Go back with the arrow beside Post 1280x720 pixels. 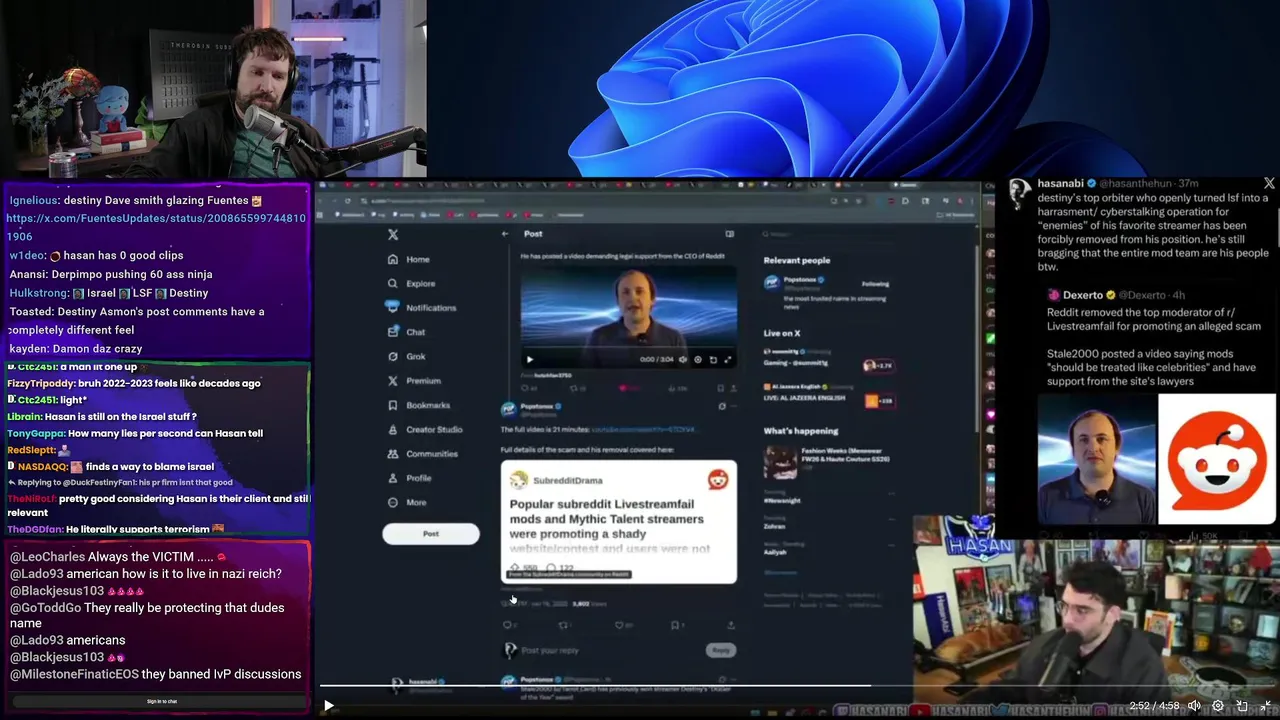coord(505,234)
